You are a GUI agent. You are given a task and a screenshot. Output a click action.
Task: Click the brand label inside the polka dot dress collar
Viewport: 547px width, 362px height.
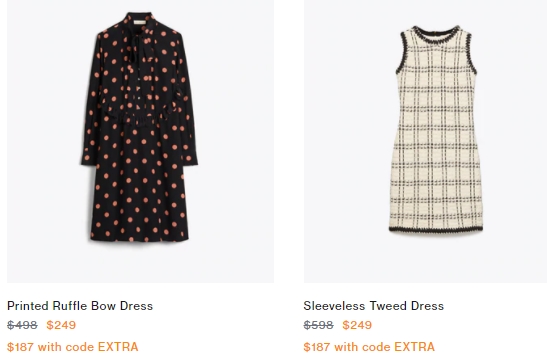tap(140, 23)
